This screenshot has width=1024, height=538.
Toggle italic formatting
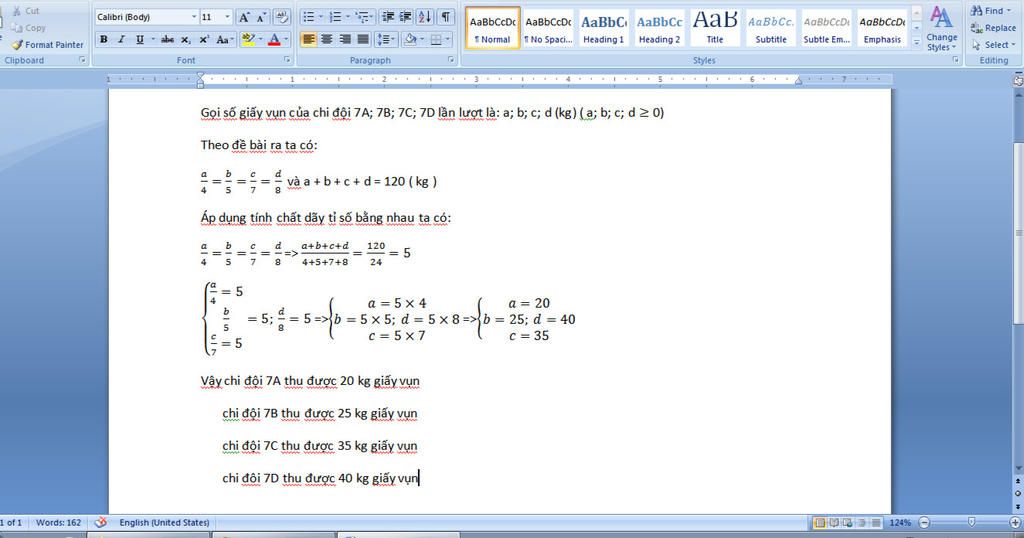pyautogui.click(x=121, y=40)
